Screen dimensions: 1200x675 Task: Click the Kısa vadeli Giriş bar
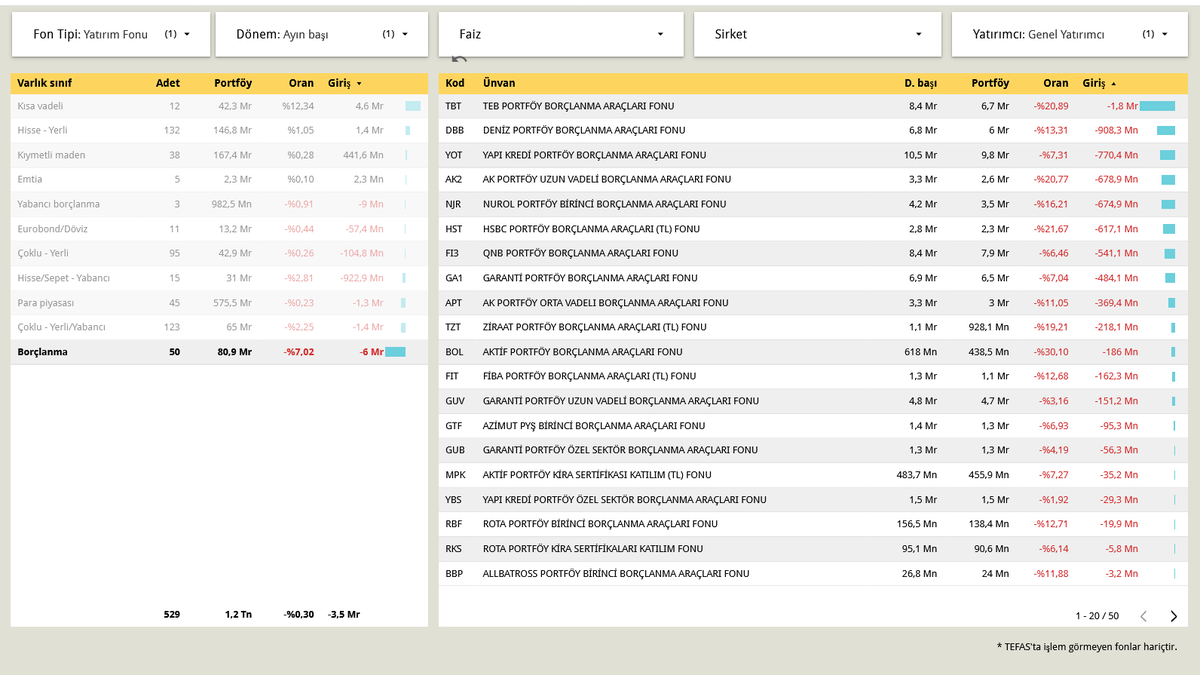413,106
